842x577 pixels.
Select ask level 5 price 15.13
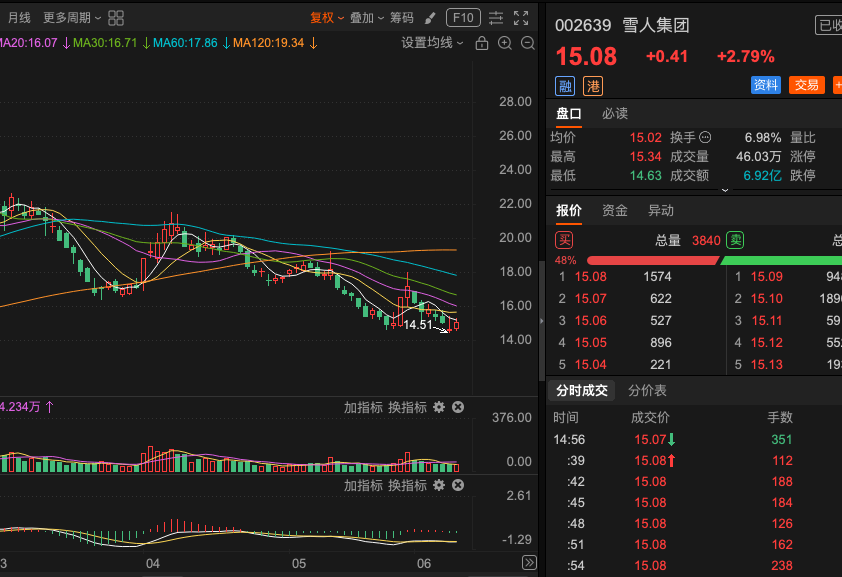click(767, 365)
